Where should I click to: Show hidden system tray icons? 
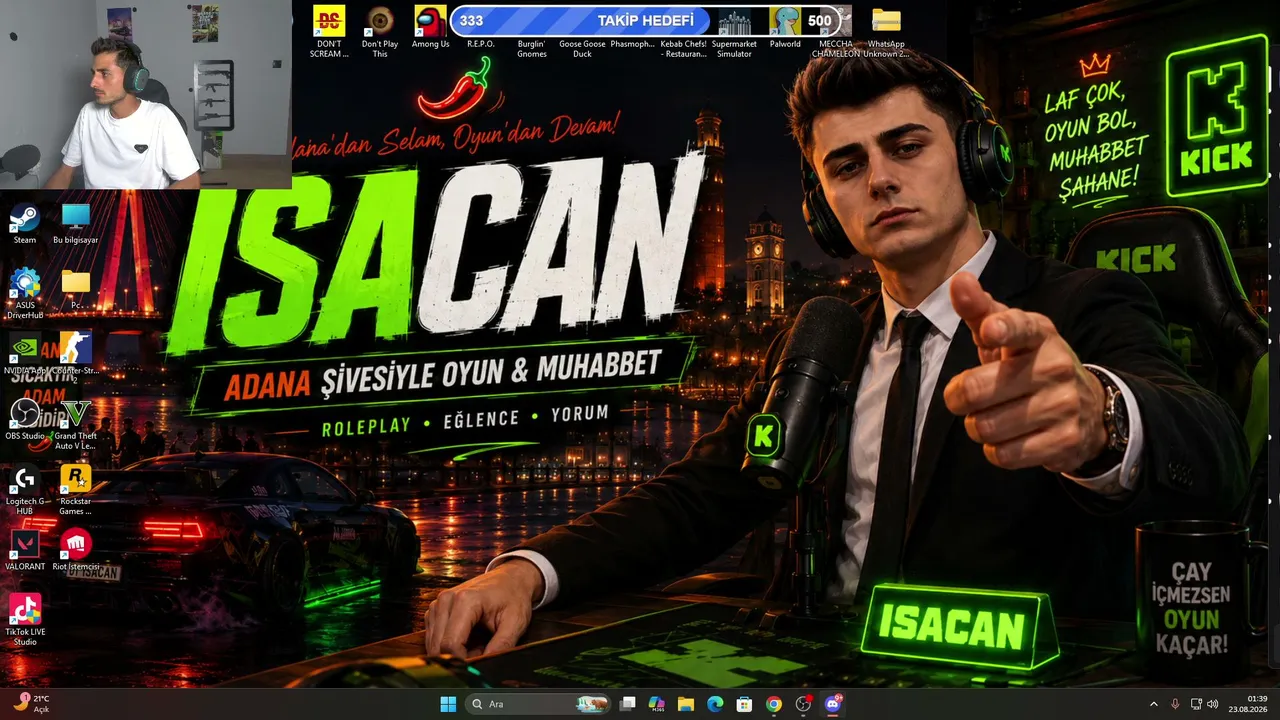click(x=1153, y=704)
